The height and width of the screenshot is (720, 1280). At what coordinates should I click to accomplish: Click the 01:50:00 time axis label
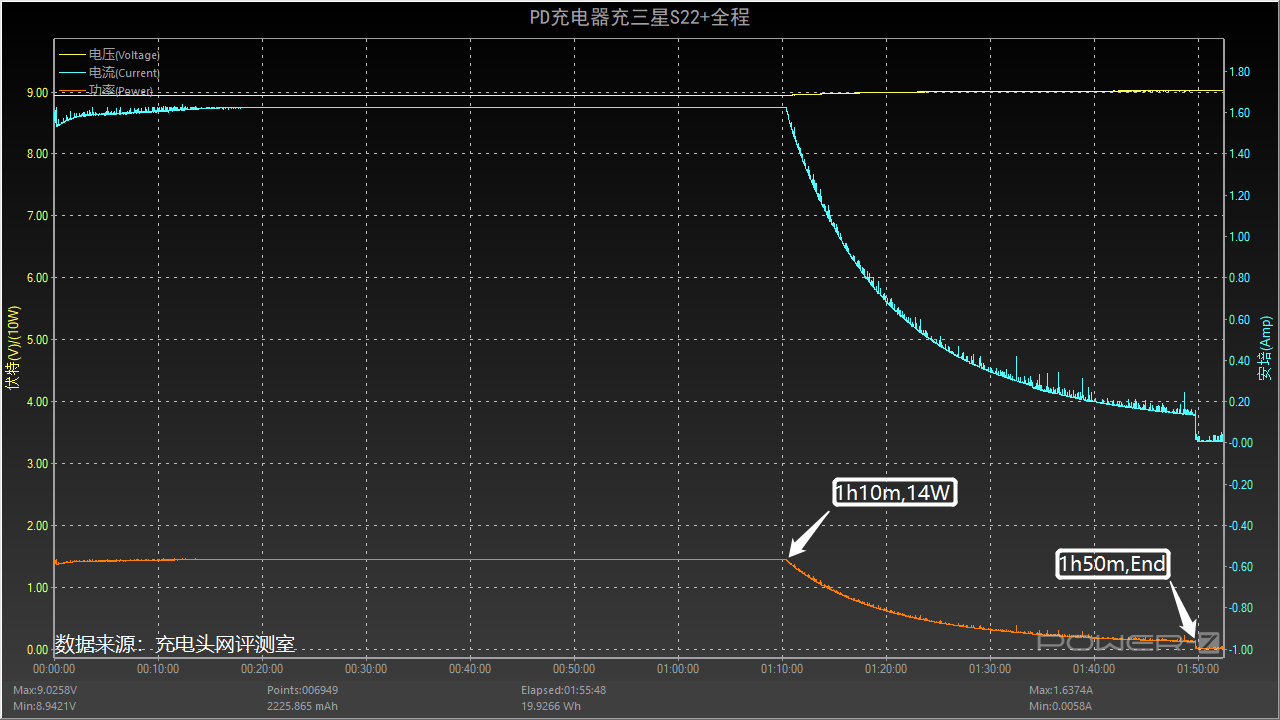coord(1198,669)
